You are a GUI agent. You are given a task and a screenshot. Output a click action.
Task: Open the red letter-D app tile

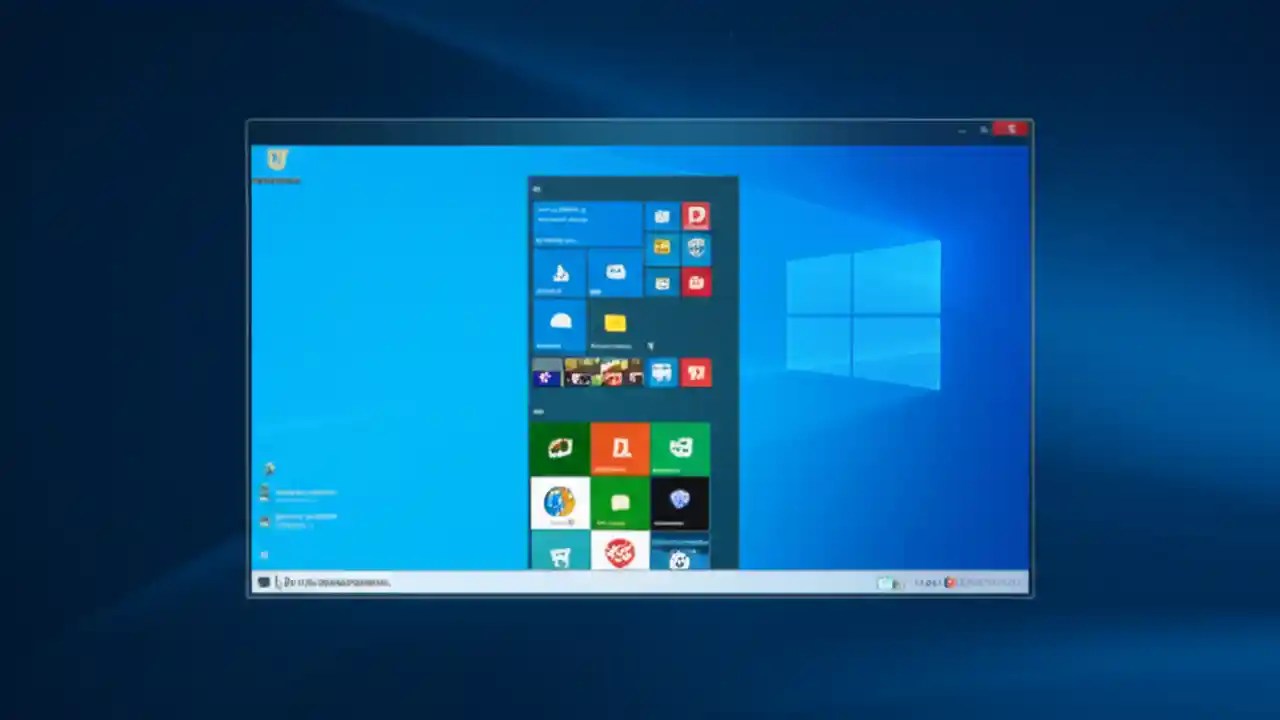pos(695,216)
